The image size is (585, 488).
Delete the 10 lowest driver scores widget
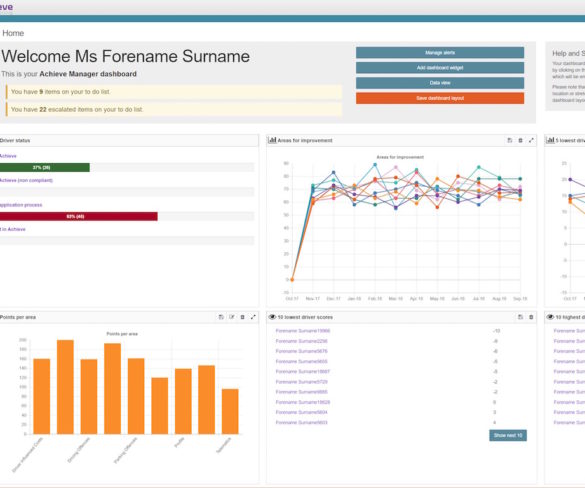click(x=531, y=317)
